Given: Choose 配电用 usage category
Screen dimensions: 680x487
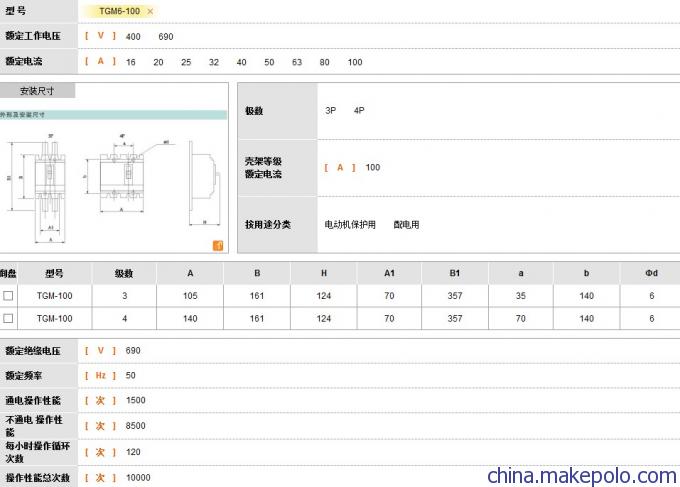Looking at the screenshot, I should point(406,225).
